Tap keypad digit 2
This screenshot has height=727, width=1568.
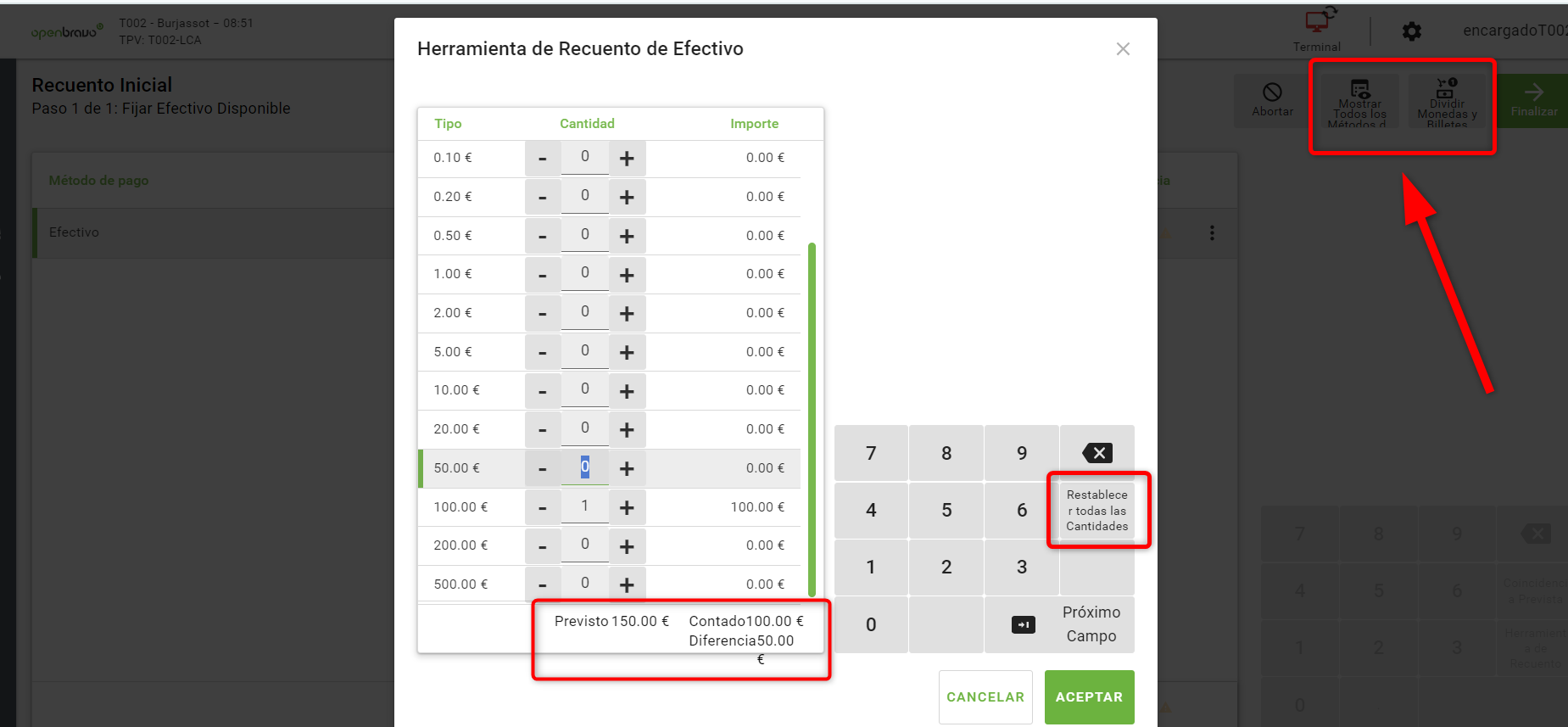[946, 567]
